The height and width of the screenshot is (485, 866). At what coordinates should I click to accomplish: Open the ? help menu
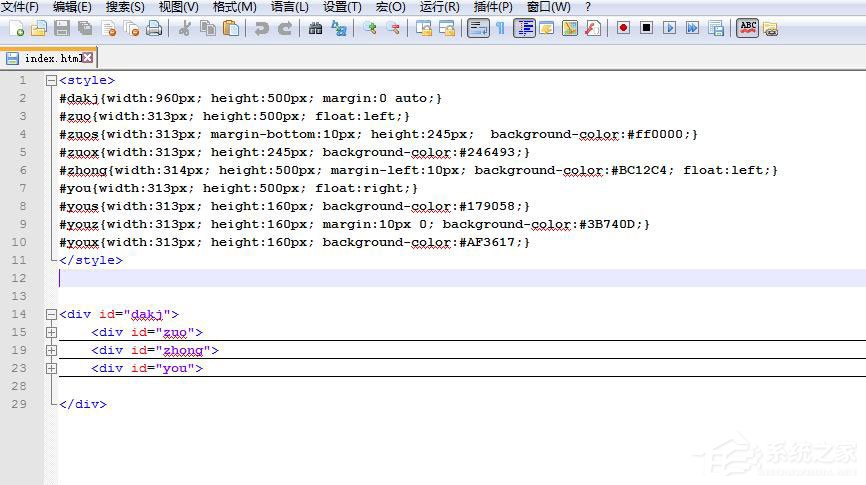(588, 7)
